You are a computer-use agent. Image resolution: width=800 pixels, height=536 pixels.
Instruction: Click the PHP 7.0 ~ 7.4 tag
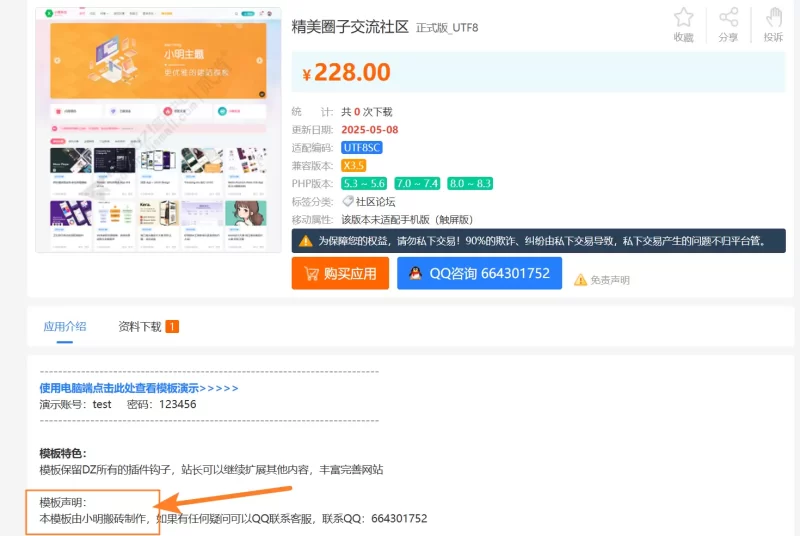(417, 183)
